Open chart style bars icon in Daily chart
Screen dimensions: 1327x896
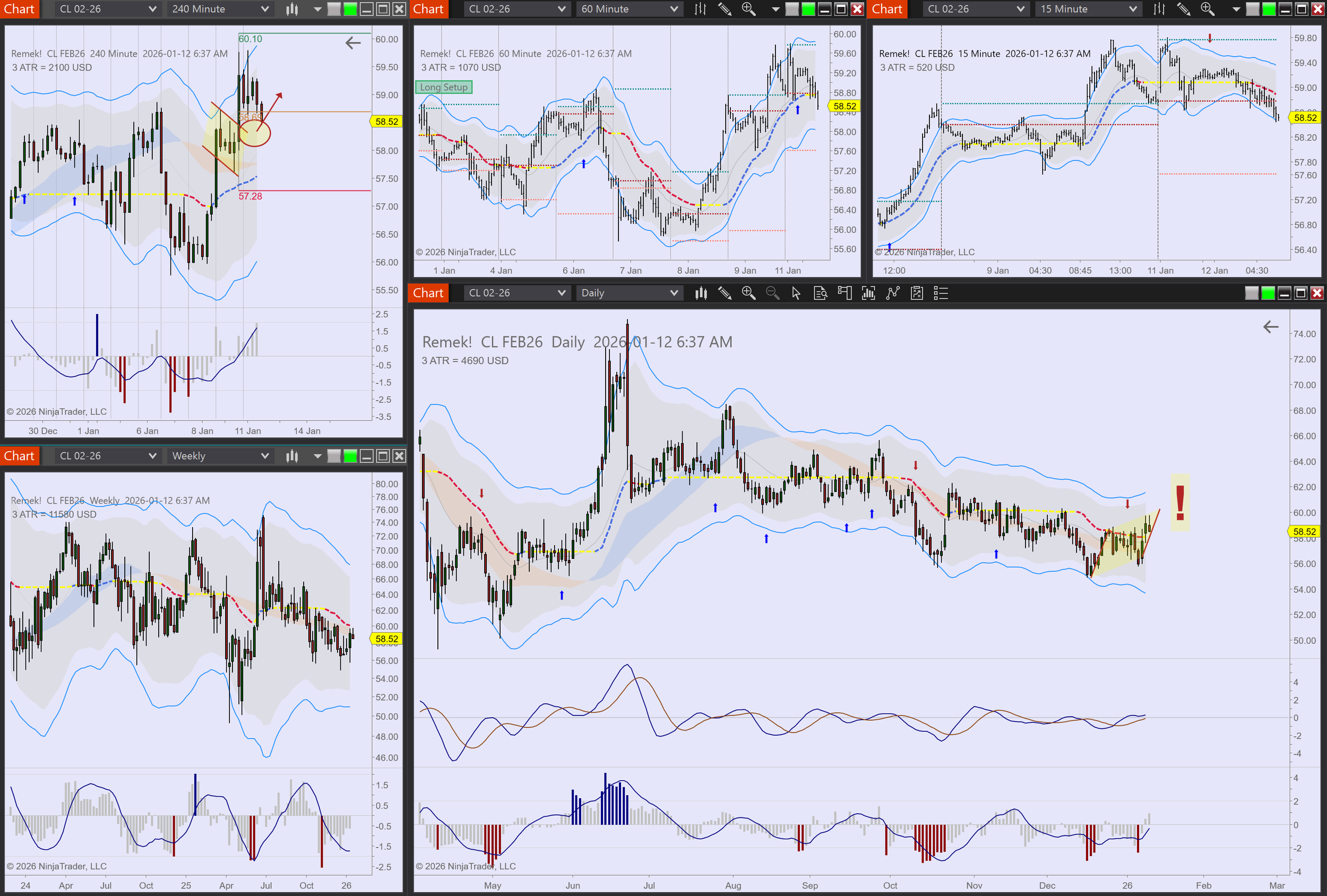coord(701,293)
